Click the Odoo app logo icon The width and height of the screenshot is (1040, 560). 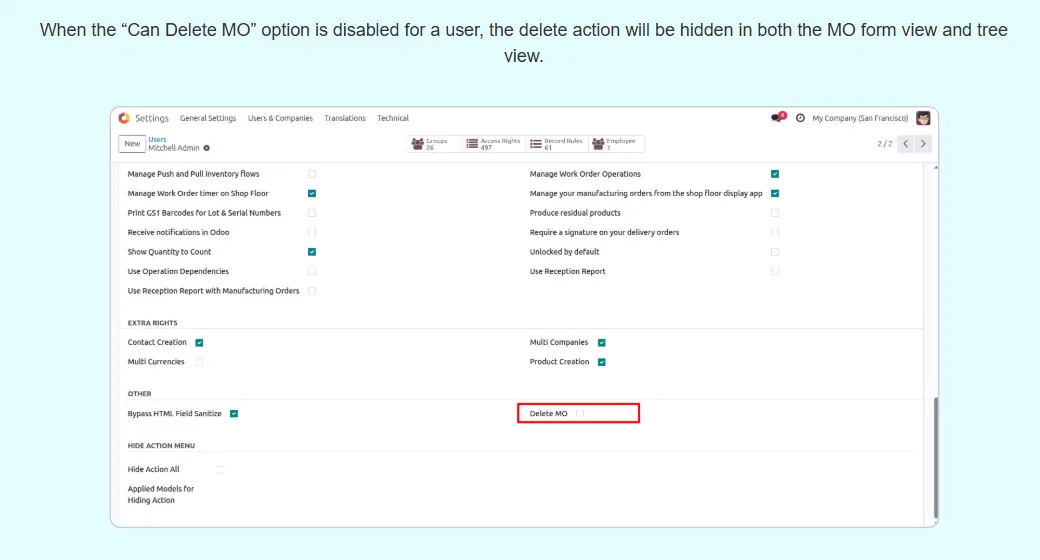[x=124, y=118]
